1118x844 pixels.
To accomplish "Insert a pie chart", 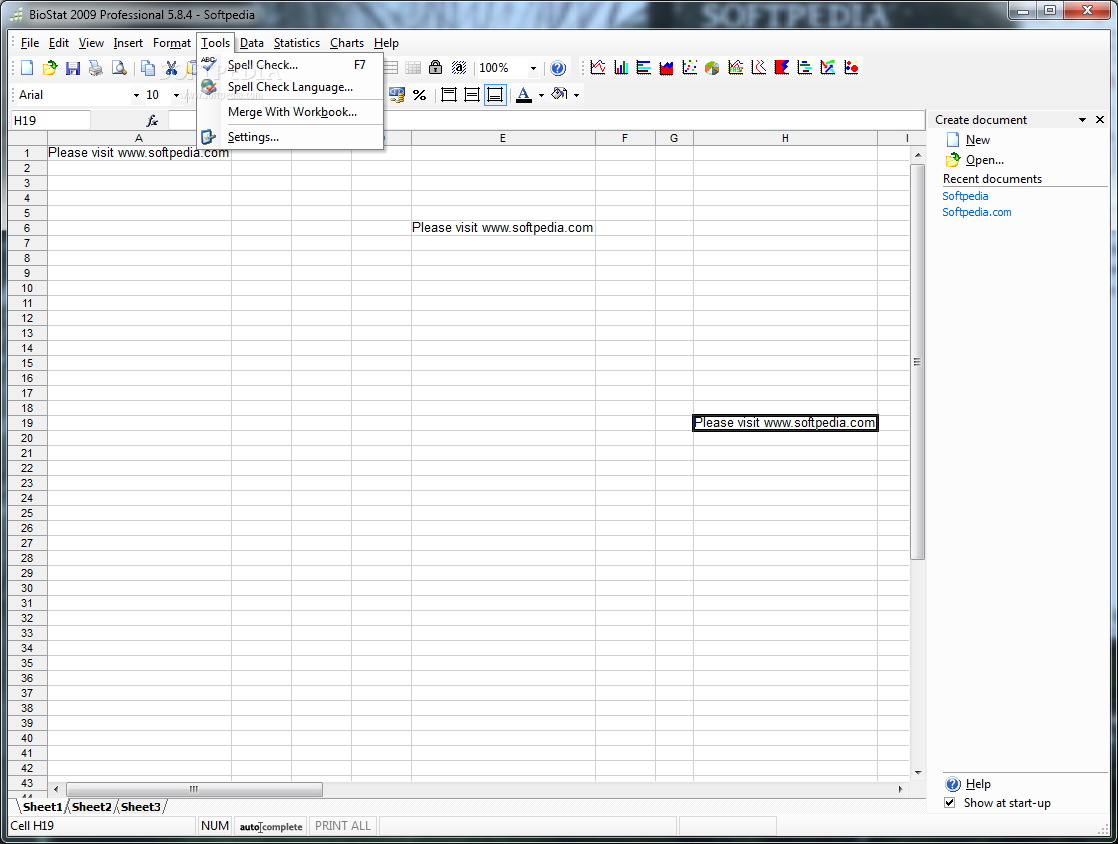I will point(712,68).
